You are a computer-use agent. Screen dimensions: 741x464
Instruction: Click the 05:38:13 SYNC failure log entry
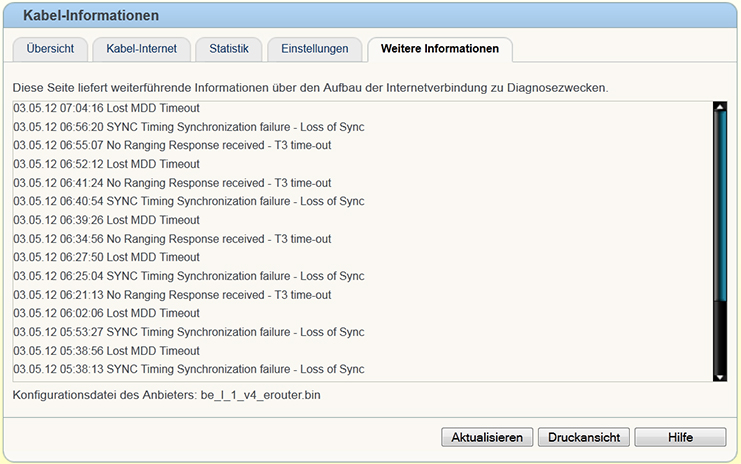click(x=188, y=369)
